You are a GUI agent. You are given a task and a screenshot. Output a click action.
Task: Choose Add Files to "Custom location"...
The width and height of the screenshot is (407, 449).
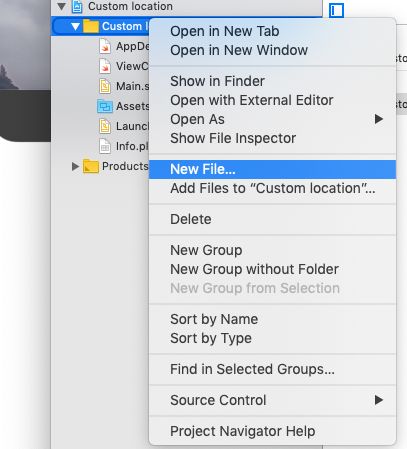(272, 188)
